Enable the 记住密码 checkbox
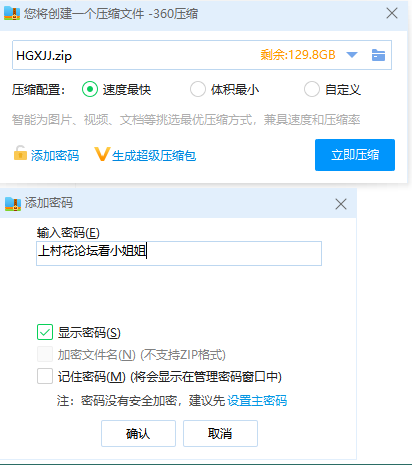The height and width of the screenshot is (465, 412). [x=45, y=376]
